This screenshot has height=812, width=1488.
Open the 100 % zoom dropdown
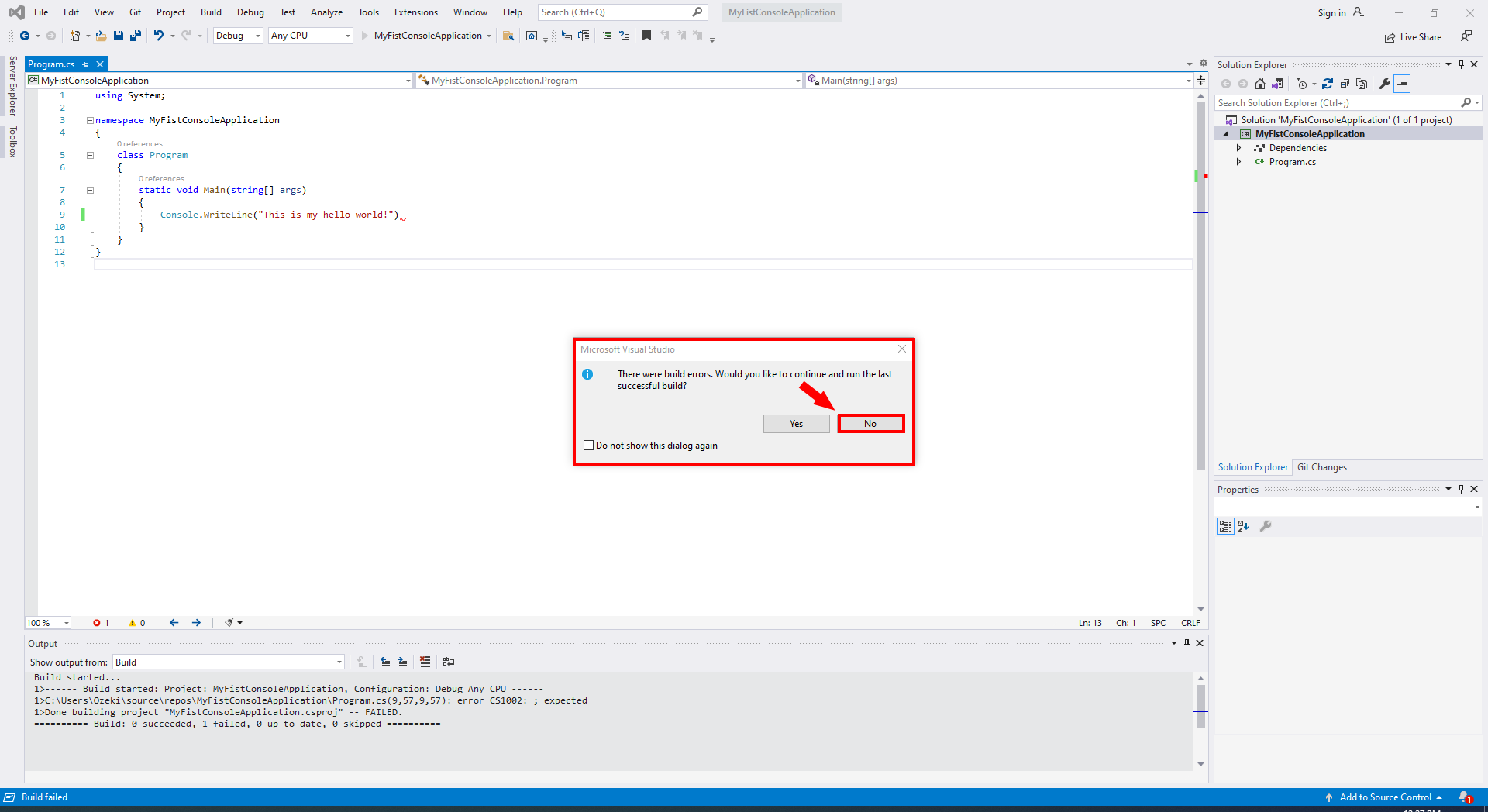pyautogui.click(x=48, y=623)
